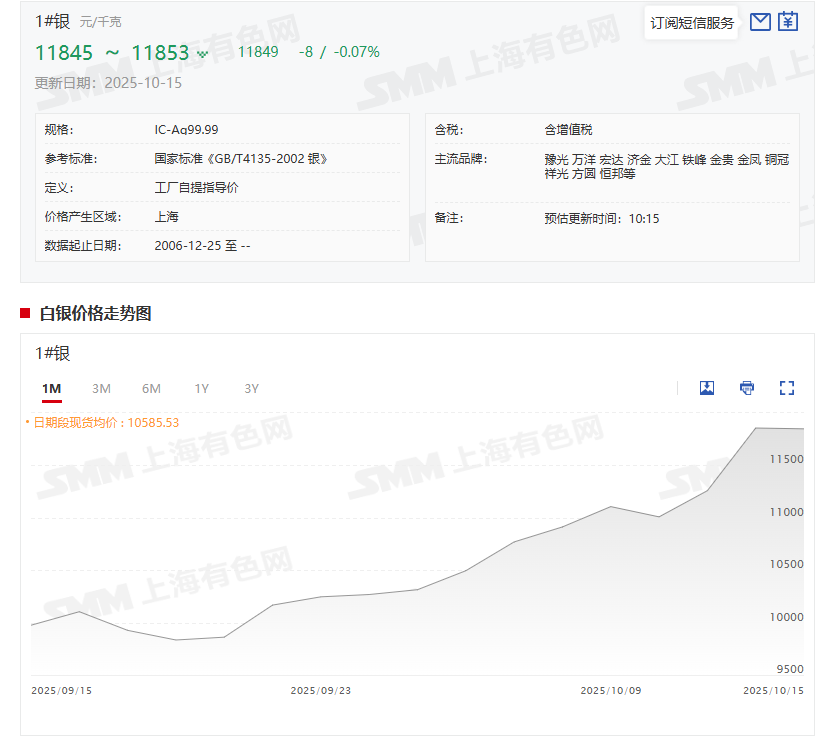Expand the chart to fullscreen
Viewport: 820px width, 741px height.
(x=787, y=388)
